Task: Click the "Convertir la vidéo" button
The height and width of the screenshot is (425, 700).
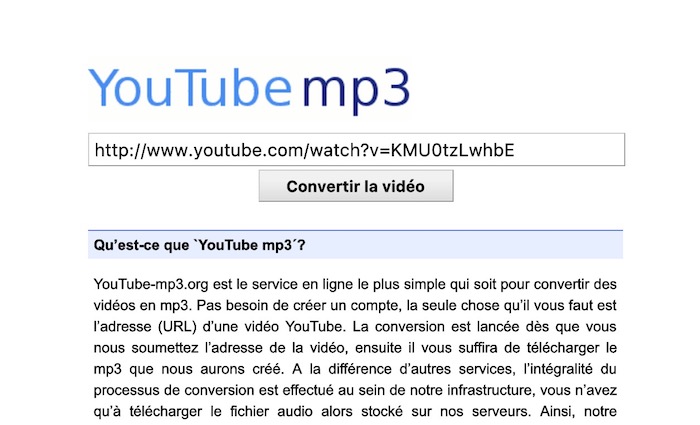Action: tap(356, 186)
